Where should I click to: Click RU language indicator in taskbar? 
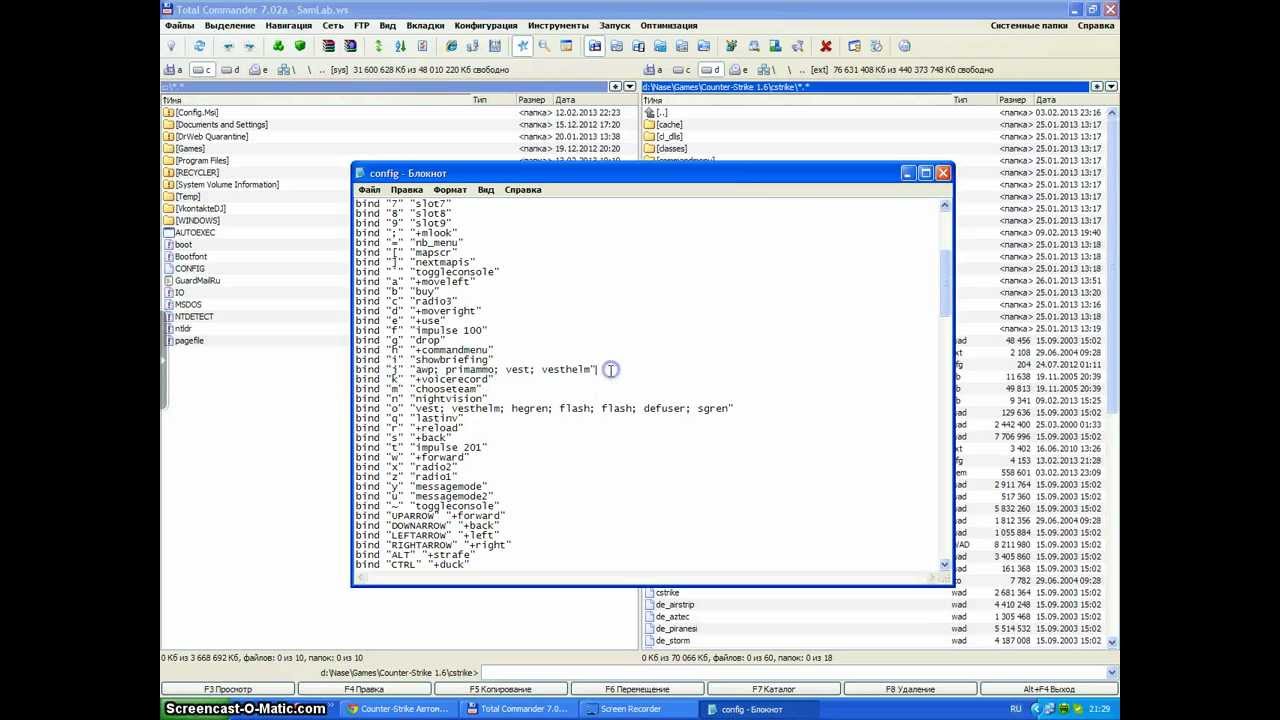[1016, 709]
